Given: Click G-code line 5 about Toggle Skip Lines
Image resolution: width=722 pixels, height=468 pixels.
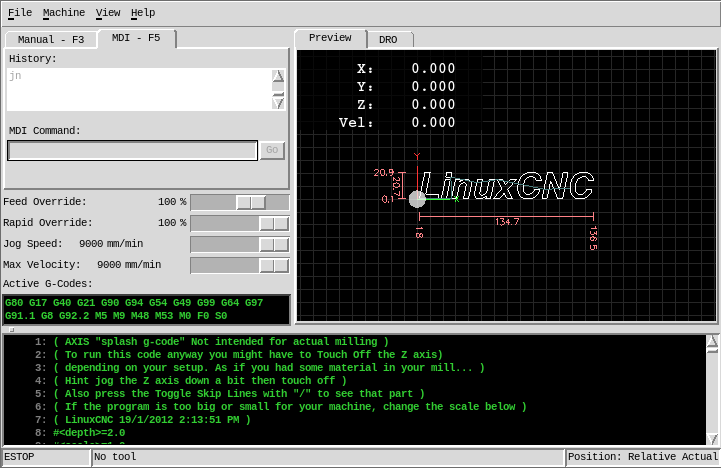Looking at the screenshot, I should click(x=239, y=394).
